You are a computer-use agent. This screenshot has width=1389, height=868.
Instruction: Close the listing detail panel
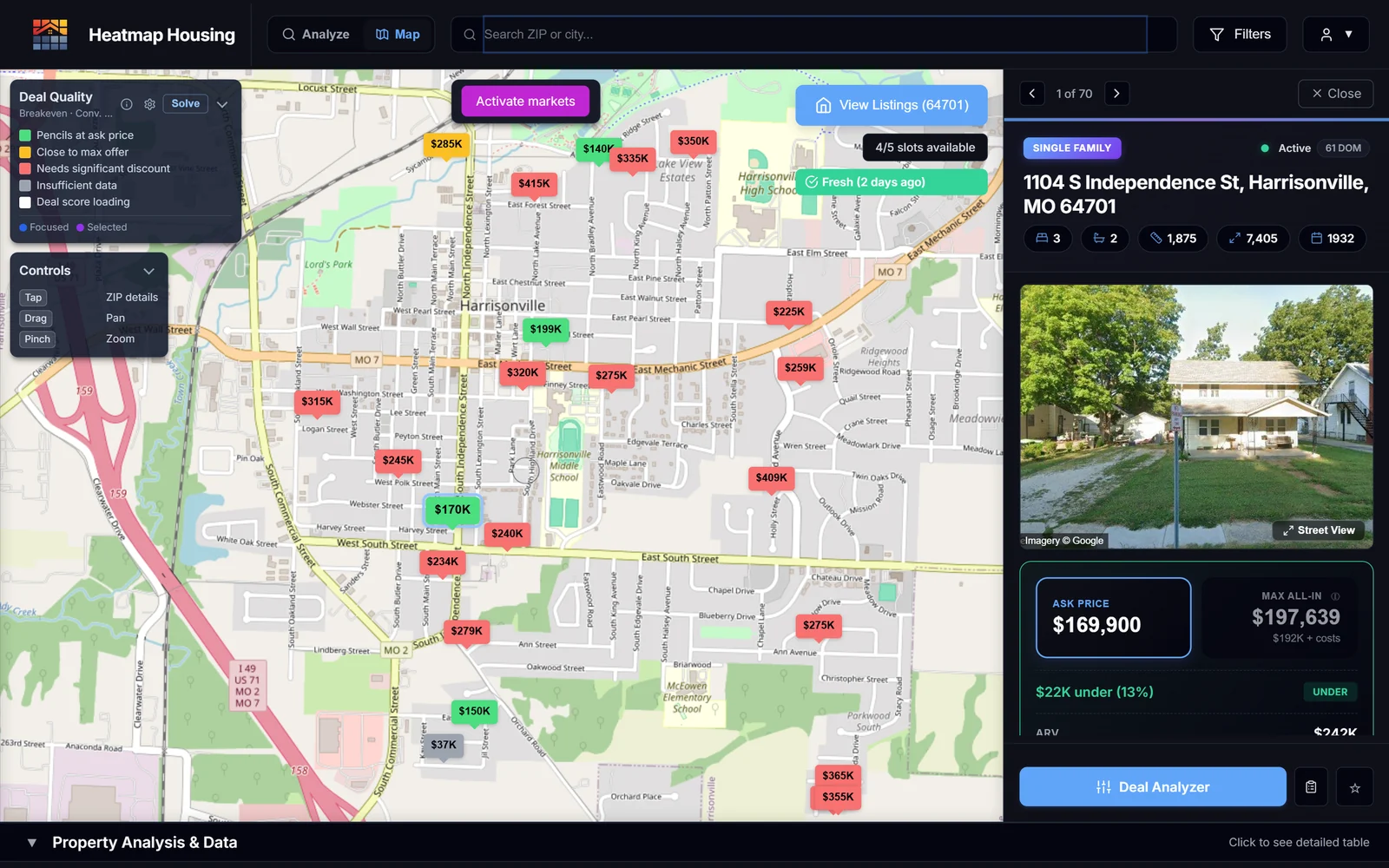tap(1335, 94)
